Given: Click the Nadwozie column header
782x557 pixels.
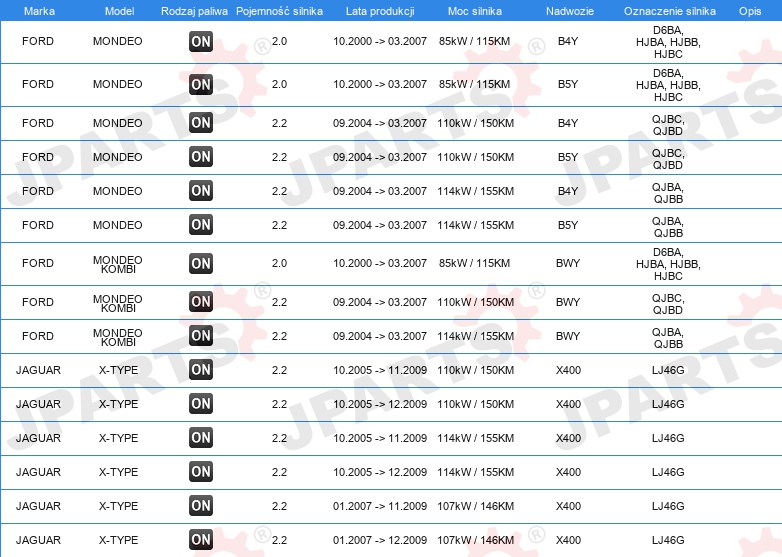Looking at the screenshot, I should tap(570, 11).
